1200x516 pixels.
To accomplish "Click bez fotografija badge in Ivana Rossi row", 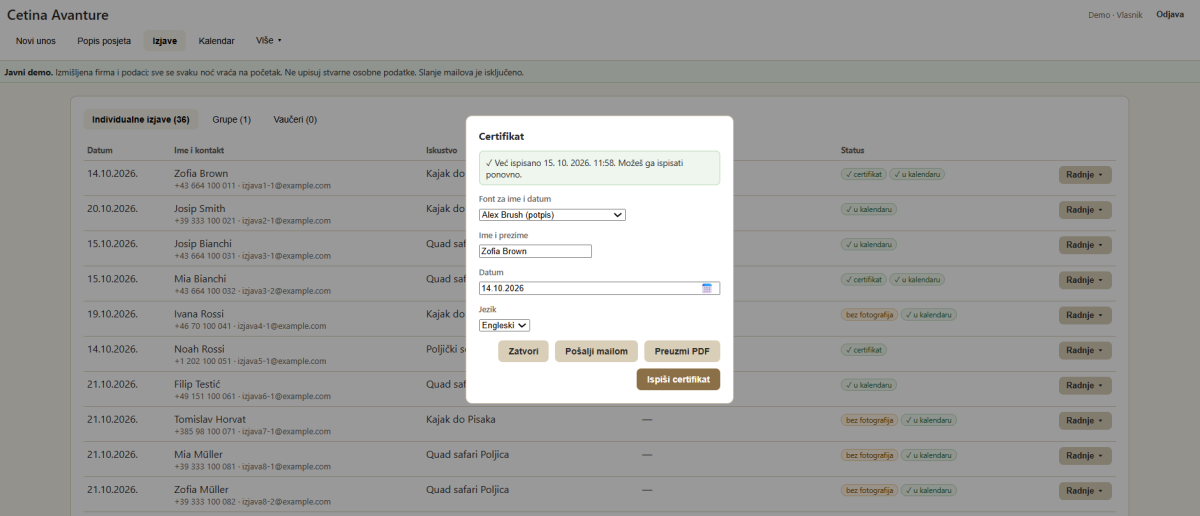I will [869, 314].
